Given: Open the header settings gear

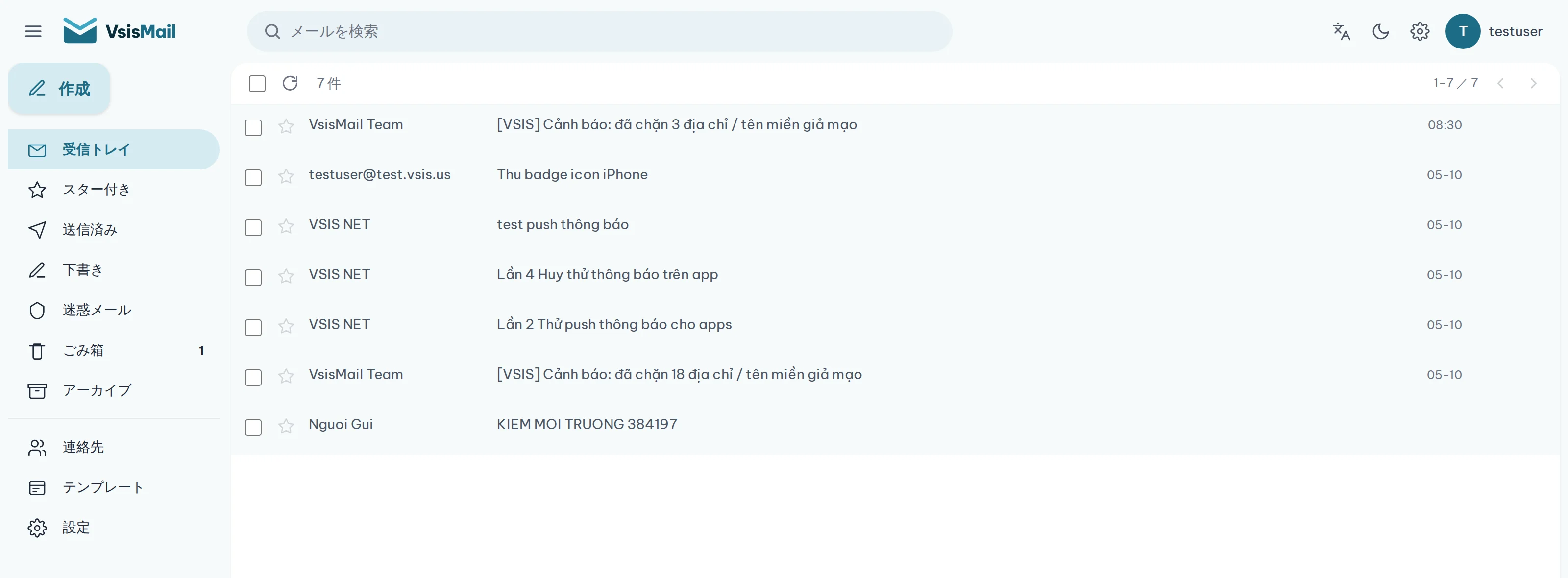Looking at the screenshot, I should pyautogui.click(x=1420, y=31).
